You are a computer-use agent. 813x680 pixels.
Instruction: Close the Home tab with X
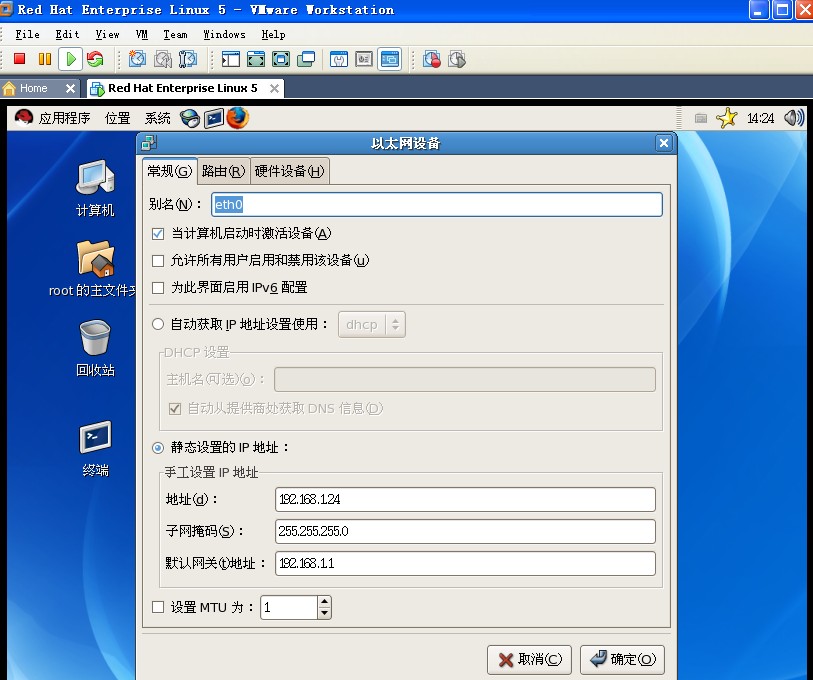pos(71,89)
